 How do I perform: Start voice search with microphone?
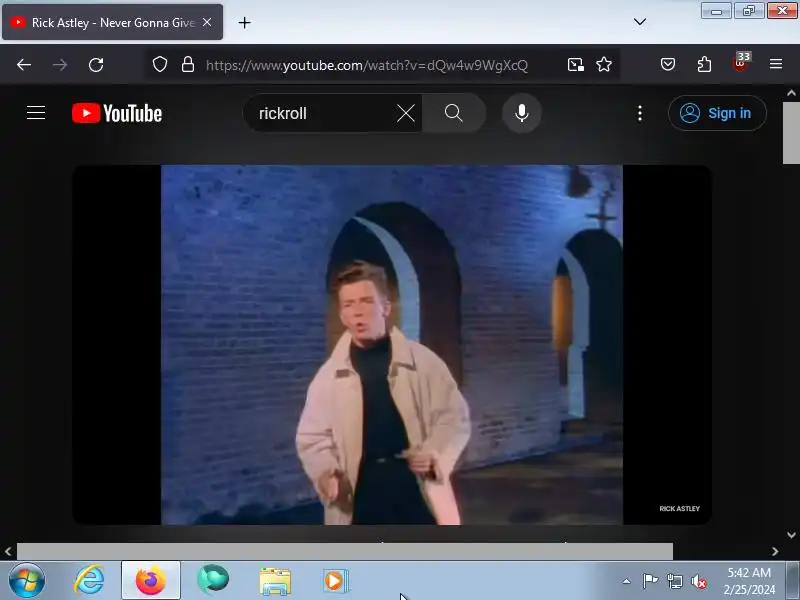tap(521, 113)
